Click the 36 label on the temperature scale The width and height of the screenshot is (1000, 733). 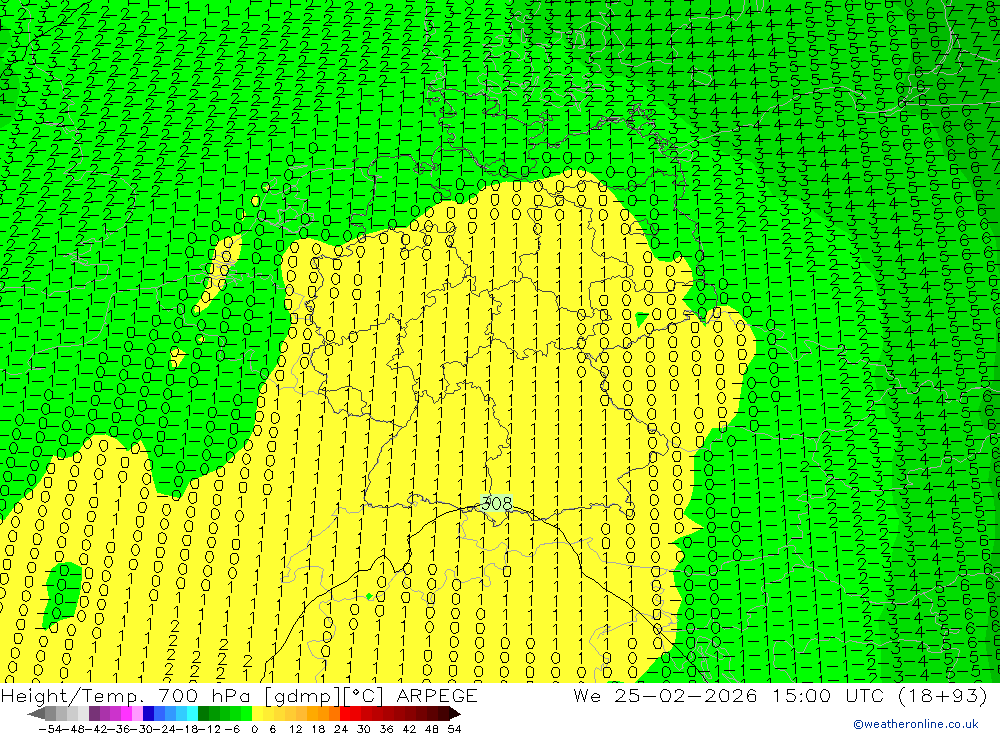point(386,729)
